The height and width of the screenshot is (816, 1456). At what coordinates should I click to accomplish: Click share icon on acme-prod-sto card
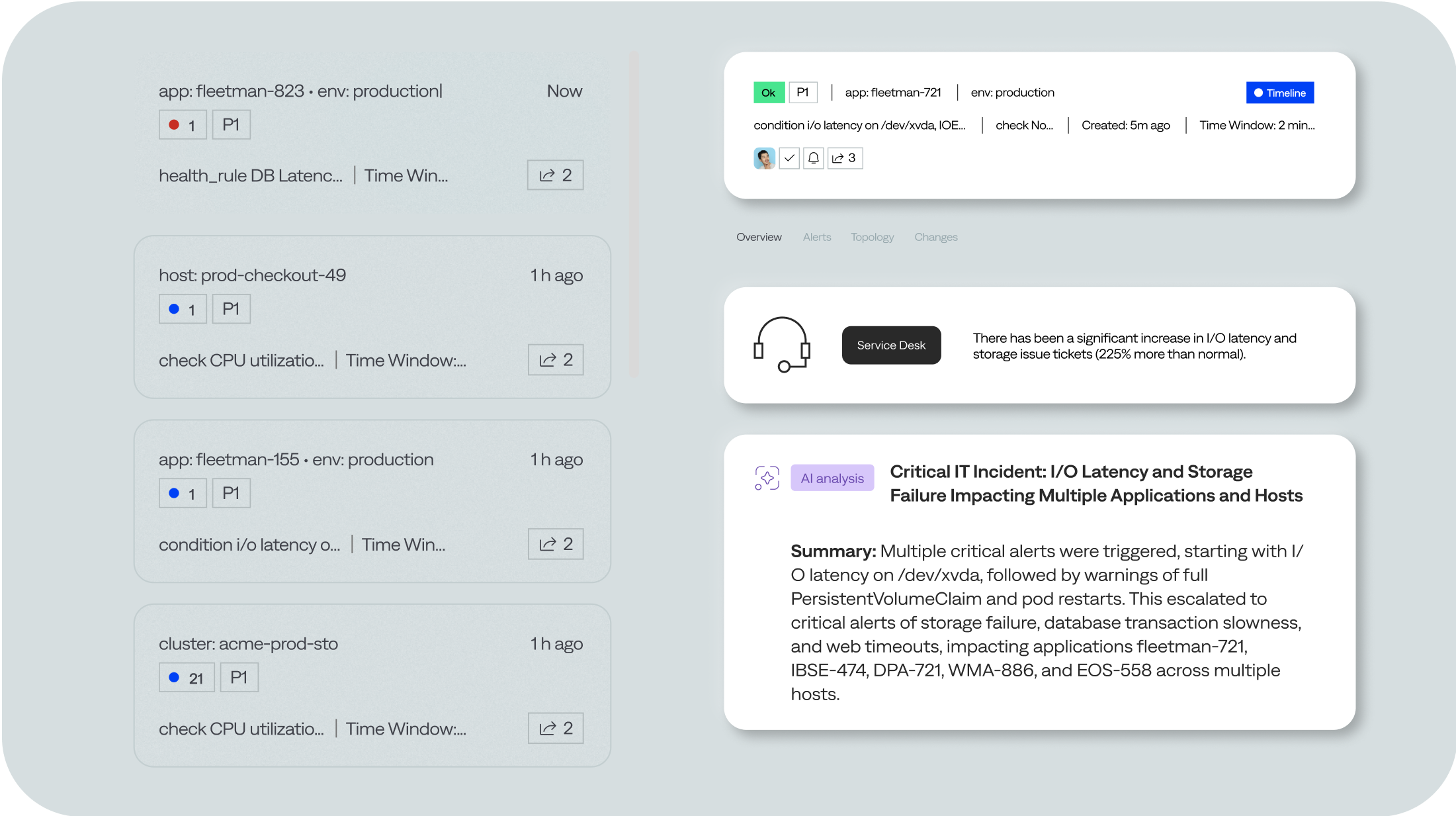[556, 729]
